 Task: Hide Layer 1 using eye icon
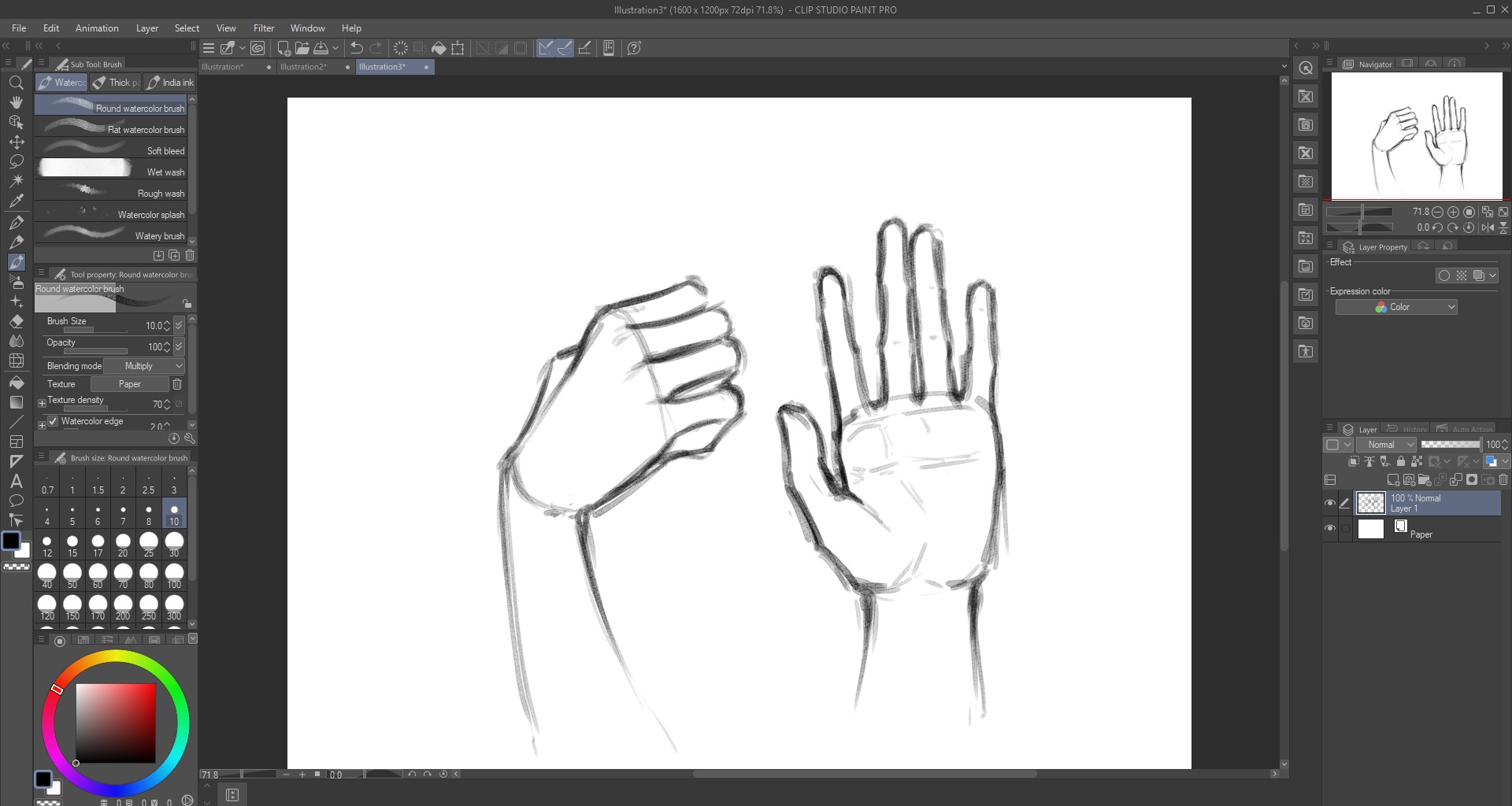coord(1330,503)
